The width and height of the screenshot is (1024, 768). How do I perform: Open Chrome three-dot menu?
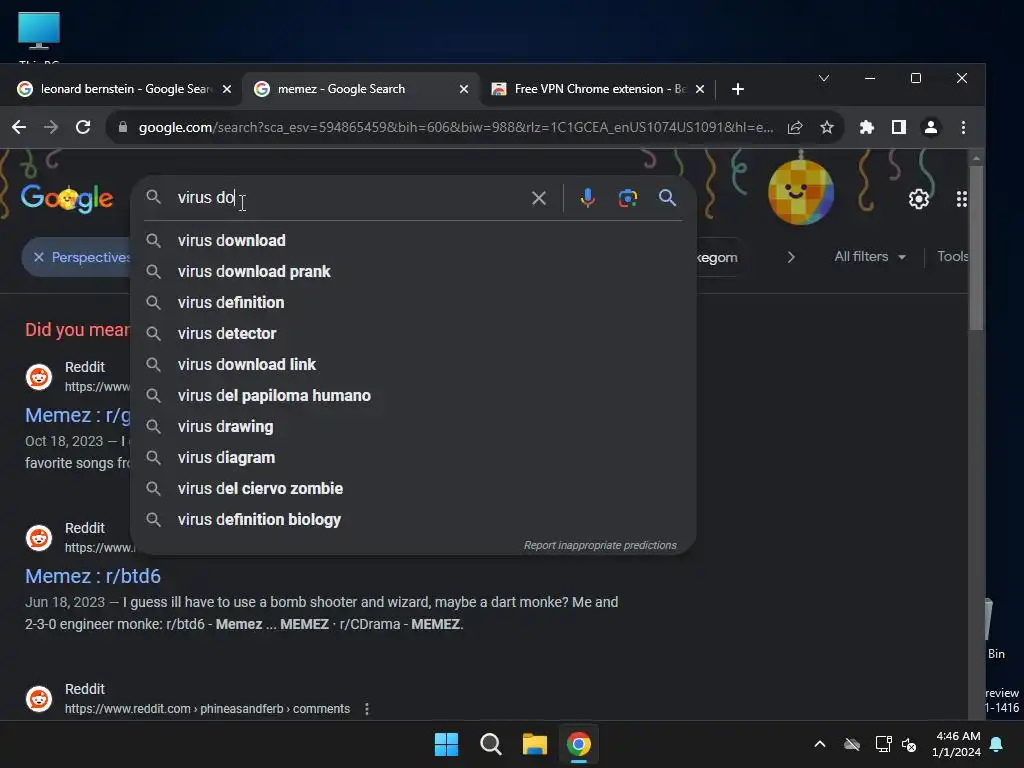pyautogui.click(x=963, y=127)
